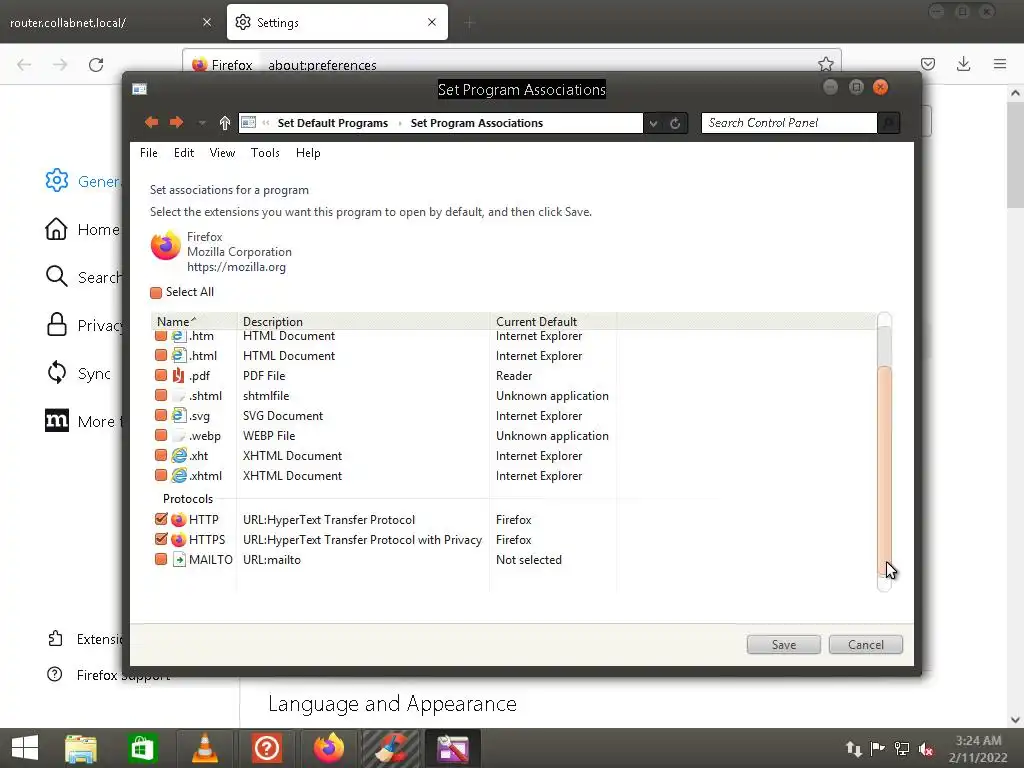This screenshot has height=768, width=1024.
Task: Sort by Current Default column header
Action: 552,321
